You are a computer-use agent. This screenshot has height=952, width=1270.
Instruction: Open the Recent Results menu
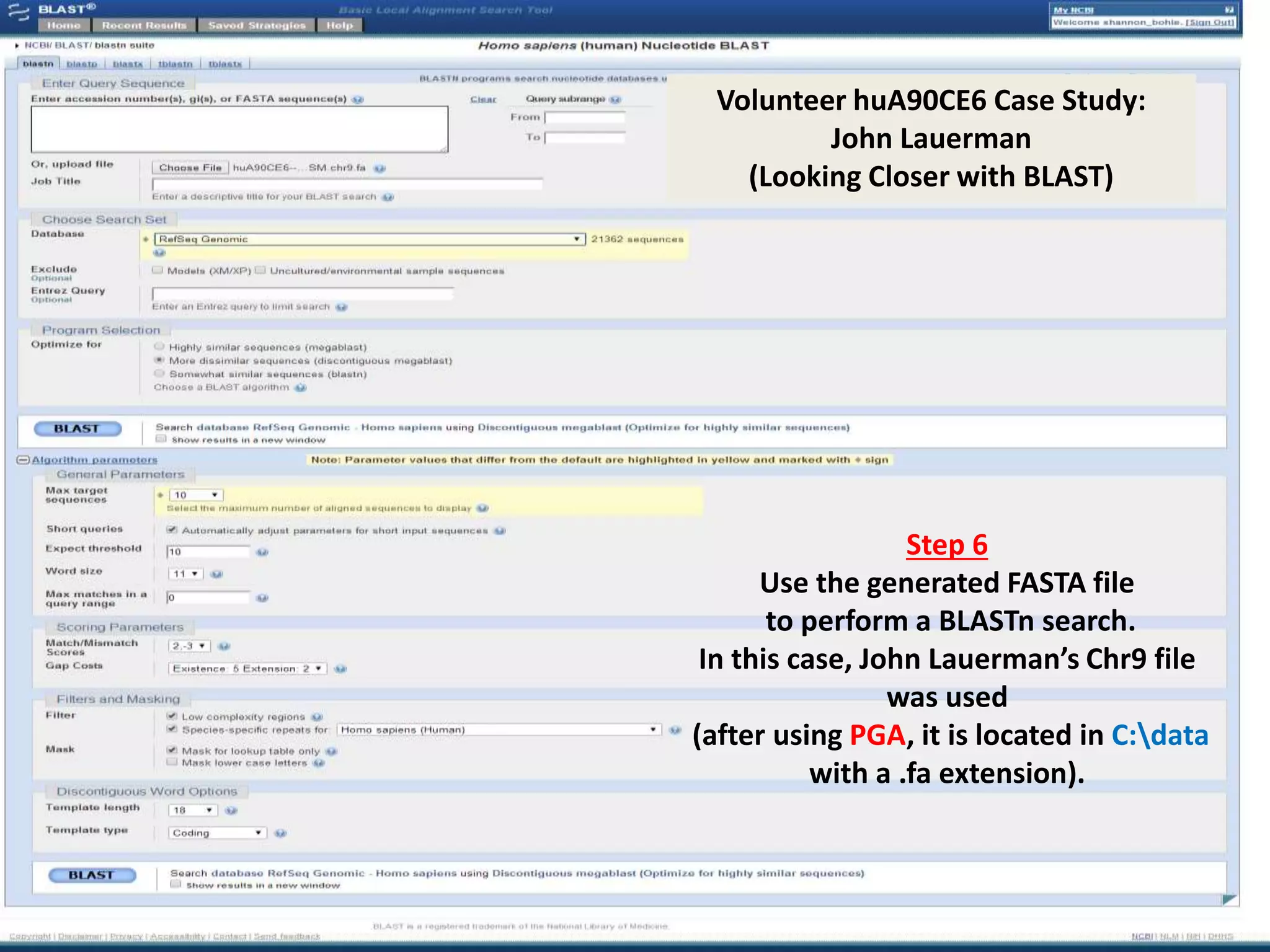tap(144, 25)
